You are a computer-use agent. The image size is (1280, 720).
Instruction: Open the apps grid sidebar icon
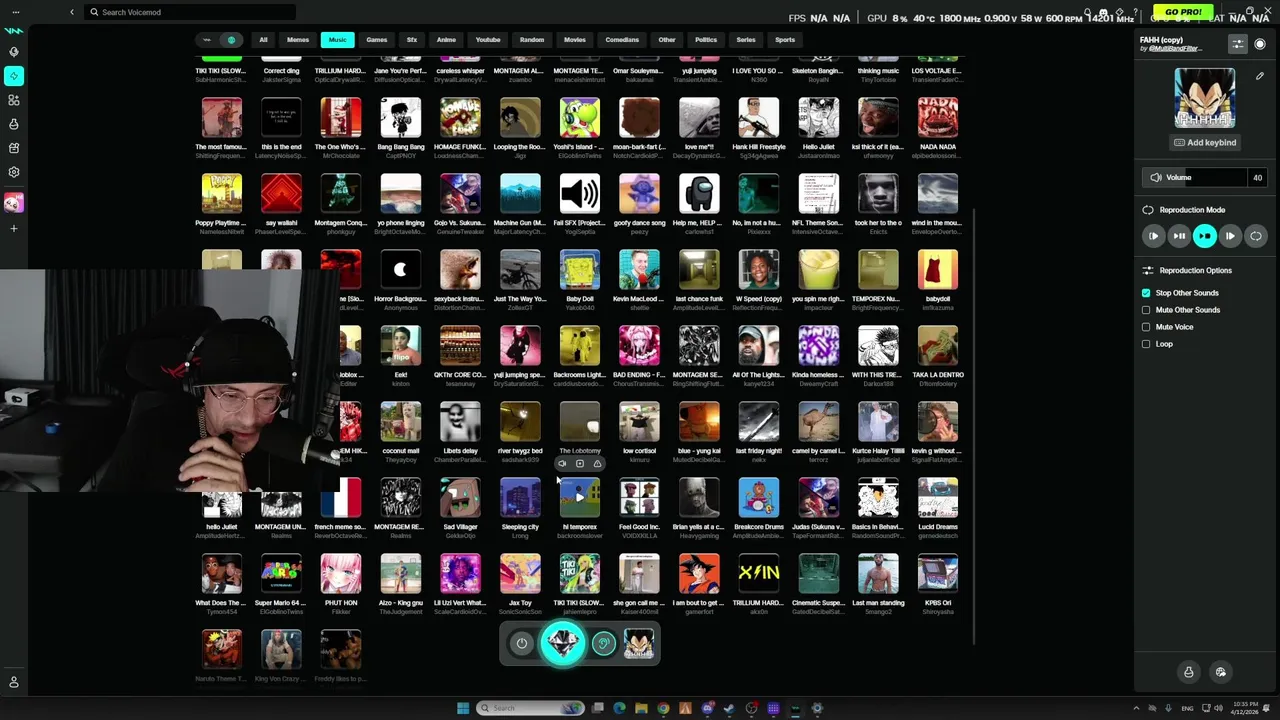click(x=14, y=100)
